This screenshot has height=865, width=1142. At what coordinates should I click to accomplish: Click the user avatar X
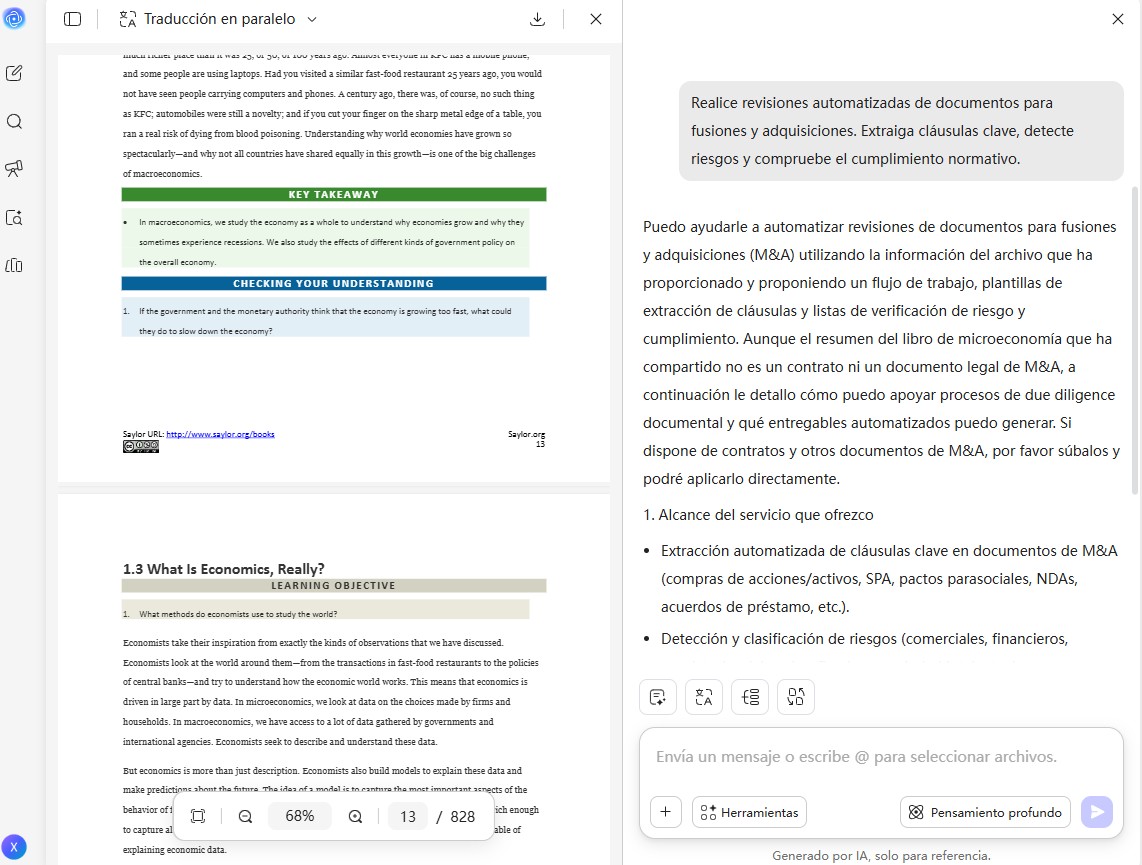pyautogui.click(x=14, y=847)
